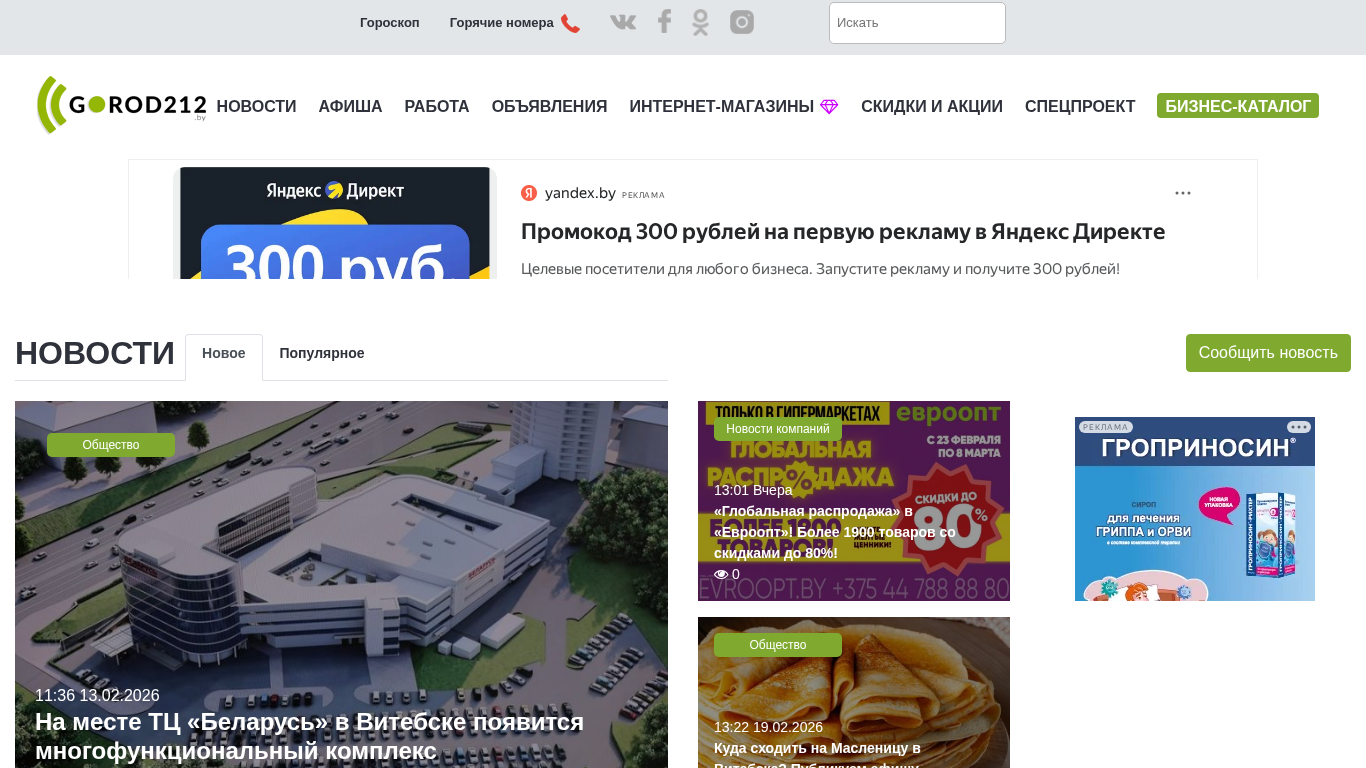Click the Общество tag on Масленица article
This screenshot has height=768, width=1366.
(778, 645)
